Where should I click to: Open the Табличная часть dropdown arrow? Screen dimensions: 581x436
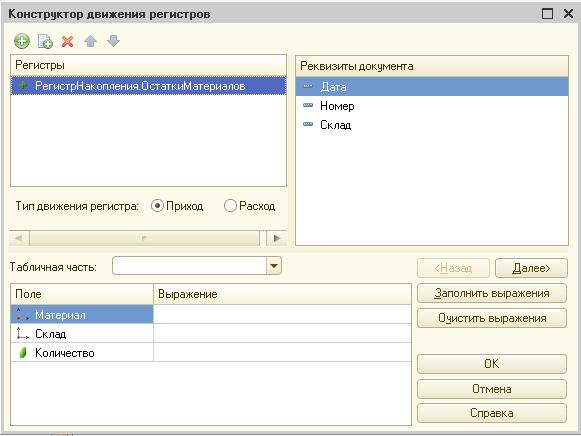(x=274, y=266)
